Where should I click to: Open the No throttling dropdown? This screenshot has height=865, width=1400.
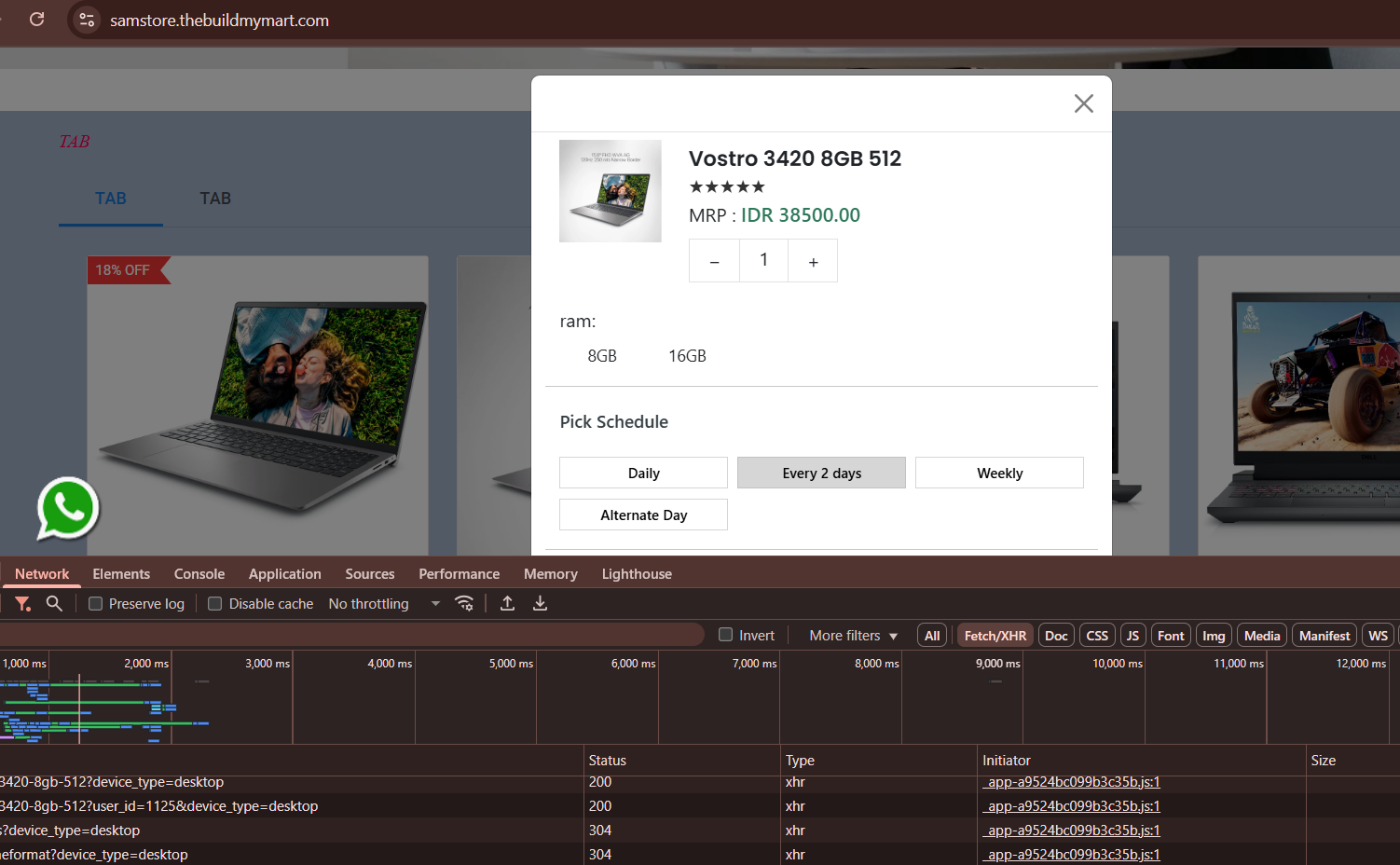[x=384, y=604]
